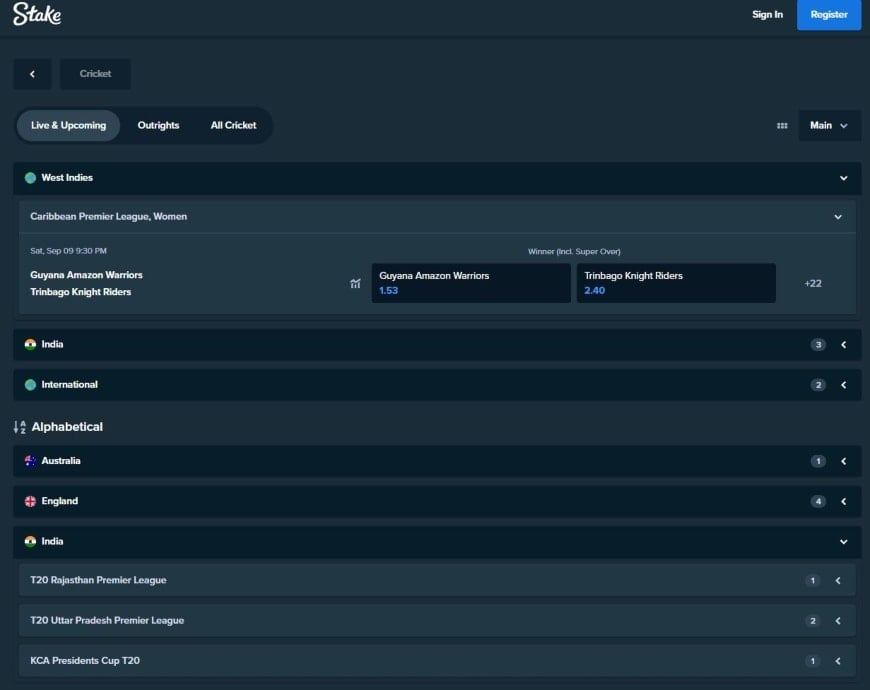
Task: Enable the All Cricket filter
Action: pyautogui.click(x=233, y=125)
